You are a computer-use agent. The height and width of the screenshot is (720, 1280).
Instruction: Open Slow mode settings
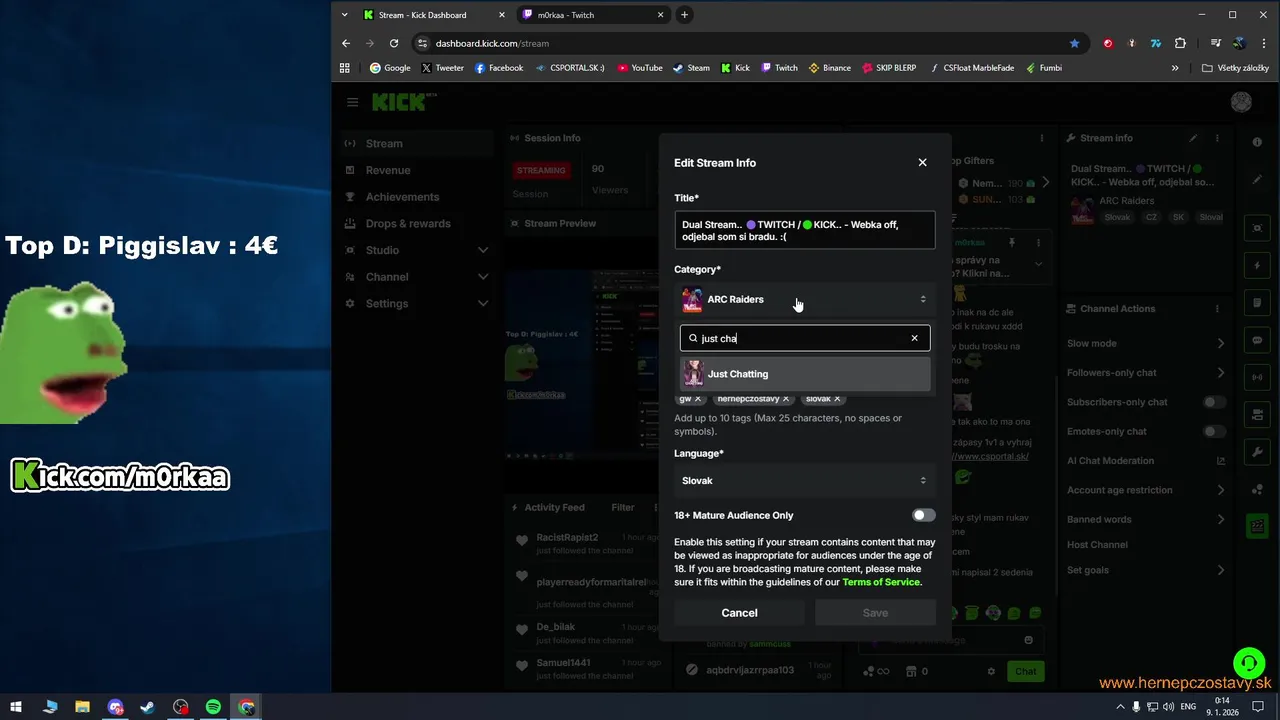point(1146,343)
